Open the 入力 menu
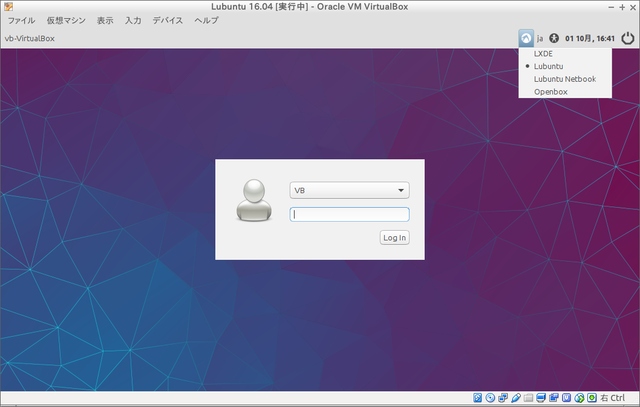Image resolution: width=640 pixels, height=407 pixels. point(133,20)
